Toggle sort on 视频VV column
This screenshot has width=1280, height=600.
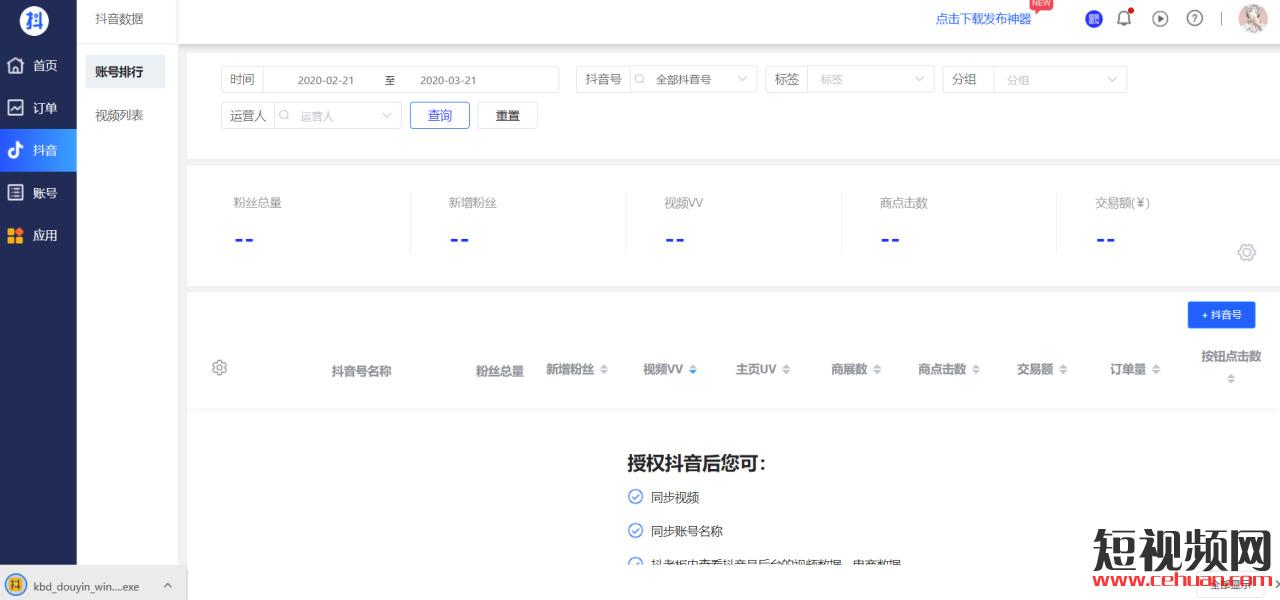tap(670, 370)
